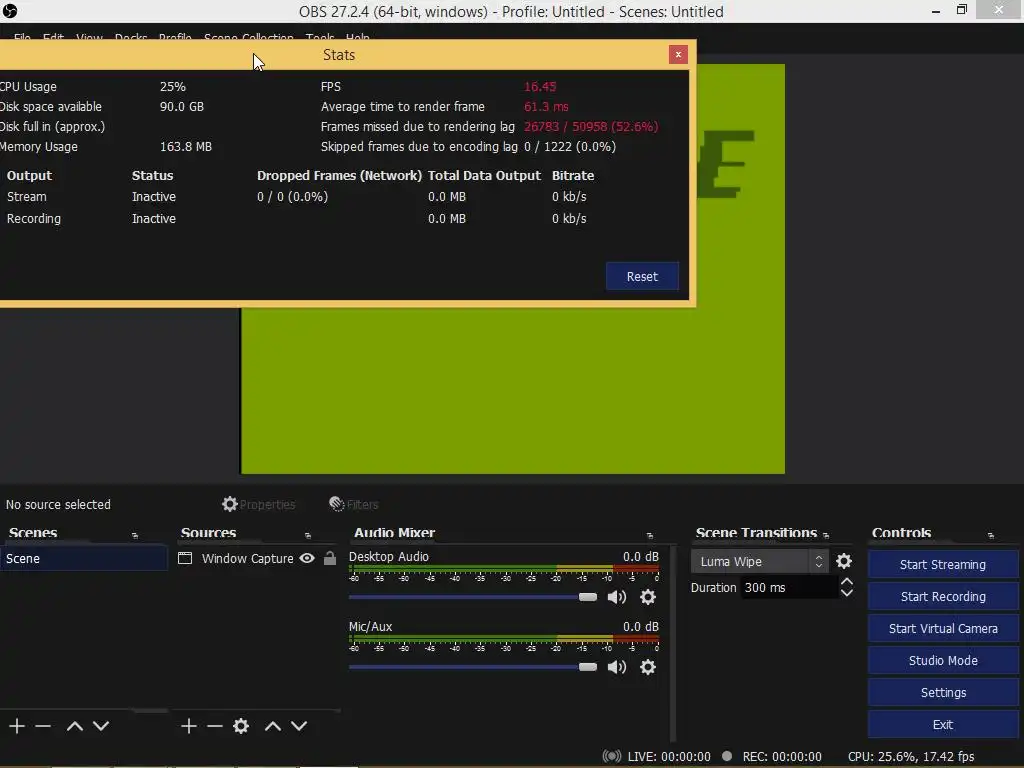This screenshot has width=1024, height=768.
Task: Add a new scene
Action: pyautogui.click(x=17, y=726)
